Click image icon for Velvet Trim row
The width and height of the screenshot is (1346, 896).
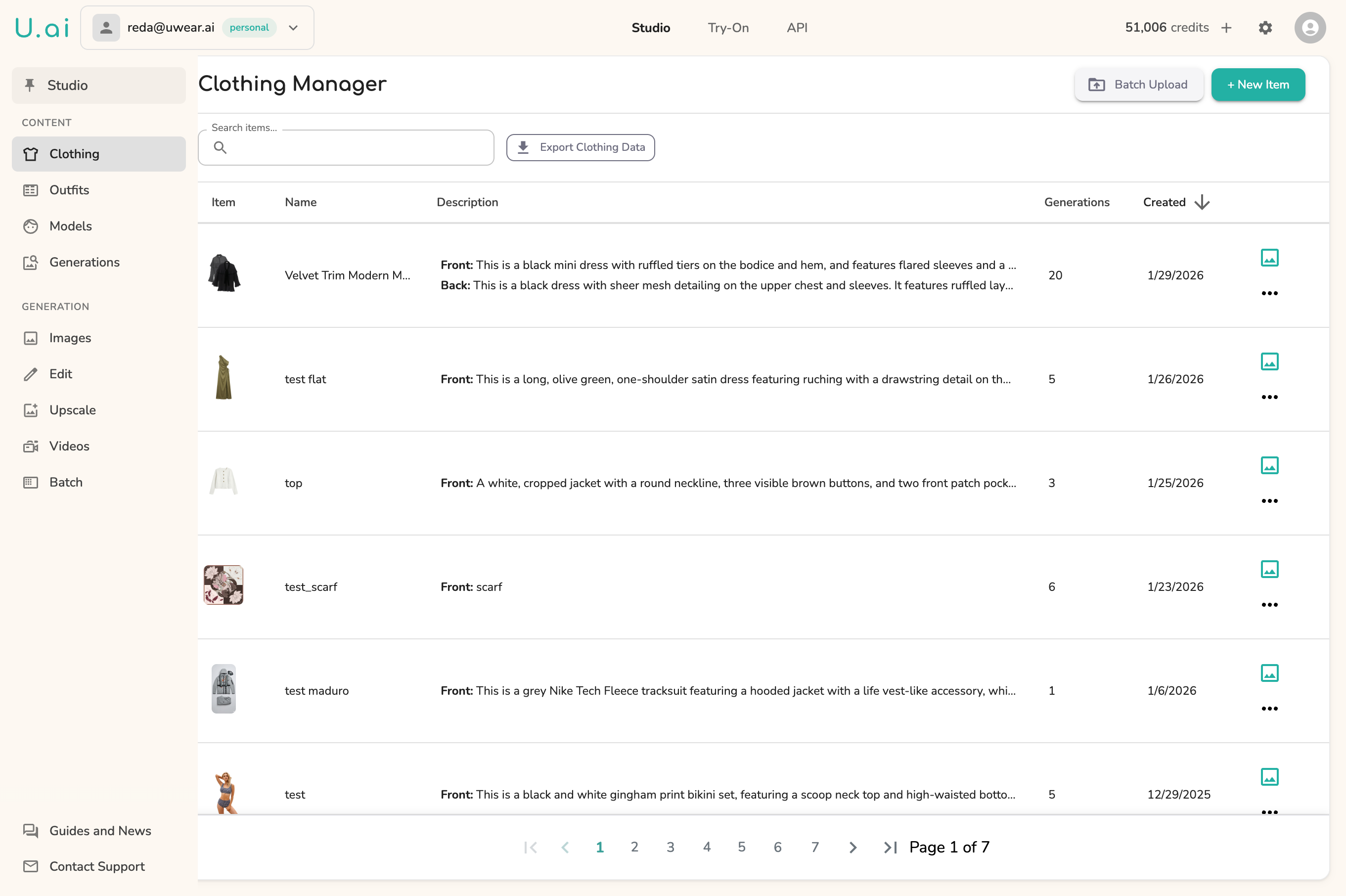pos(1269,258)
